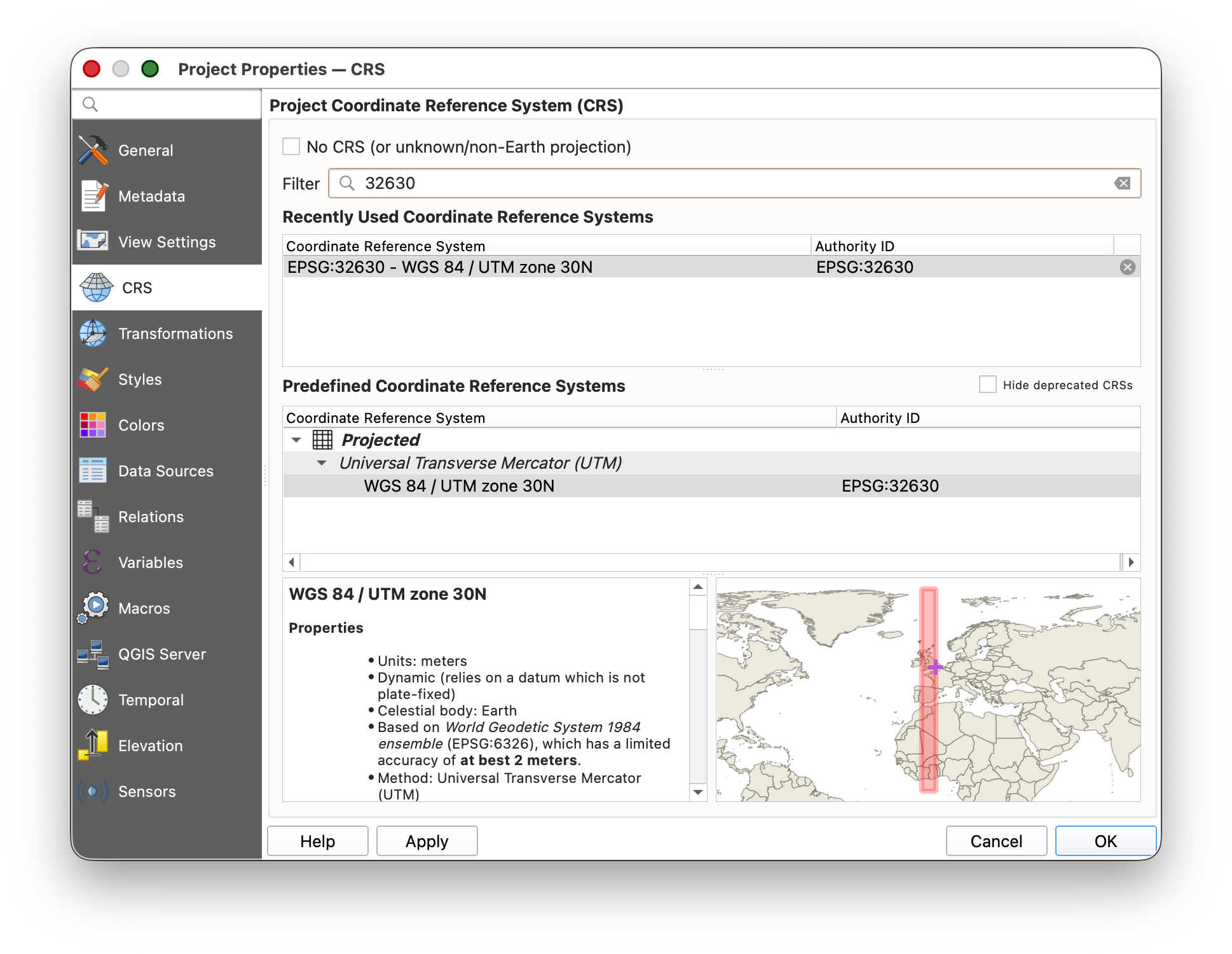1232x954 pixels.
Task: Switch to the Data Sources tab
Action: click(x=166, y=471)
